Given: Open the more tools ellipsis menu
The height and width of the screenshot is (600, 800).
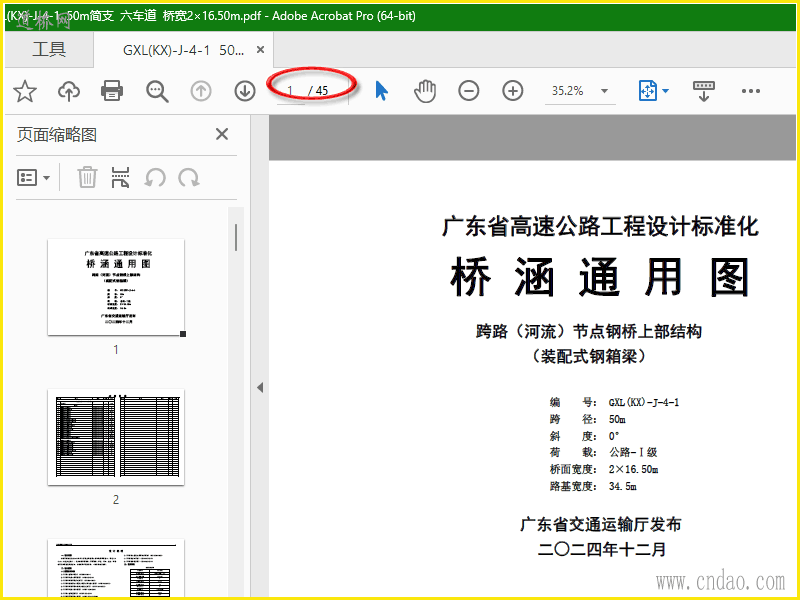Looking at the screenshot, I should pos(751,91).
